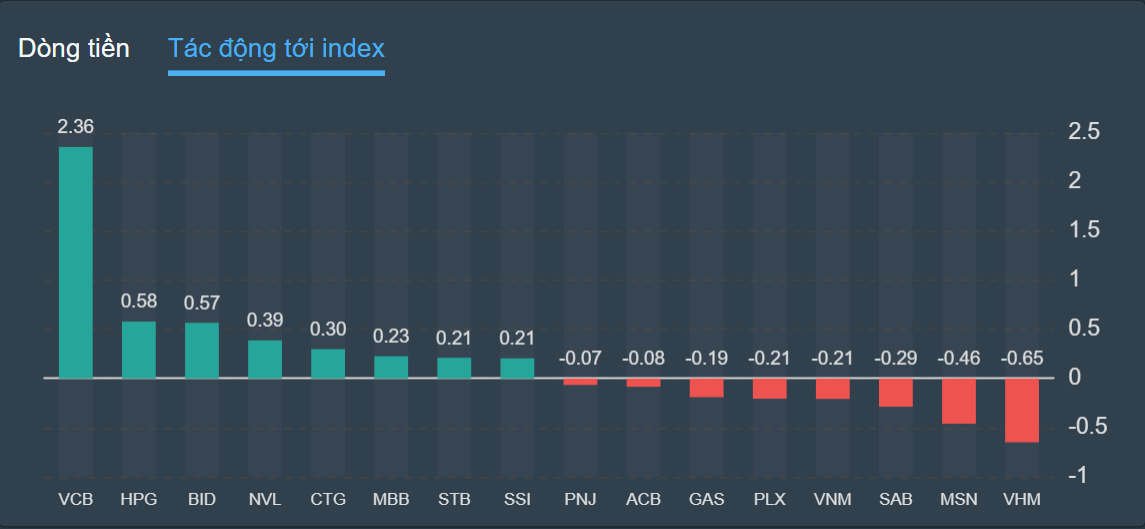1145x529 pixels.
Task: Click the red GAS bar
Action: tap(707, 387)
